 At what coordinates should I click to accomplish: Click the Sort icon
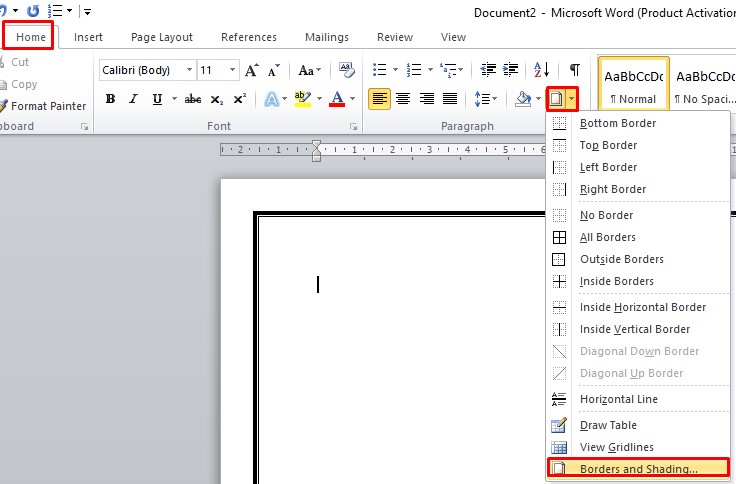541,70
